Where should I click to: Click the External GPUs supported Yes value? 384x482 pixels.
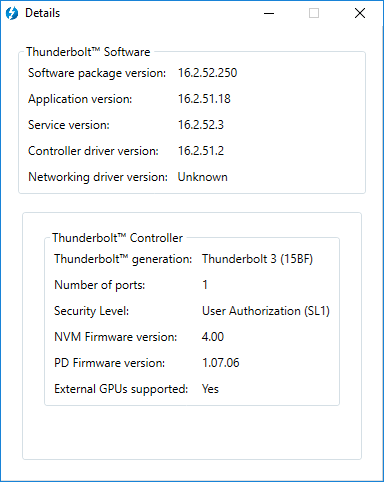(x=210, y=389)
